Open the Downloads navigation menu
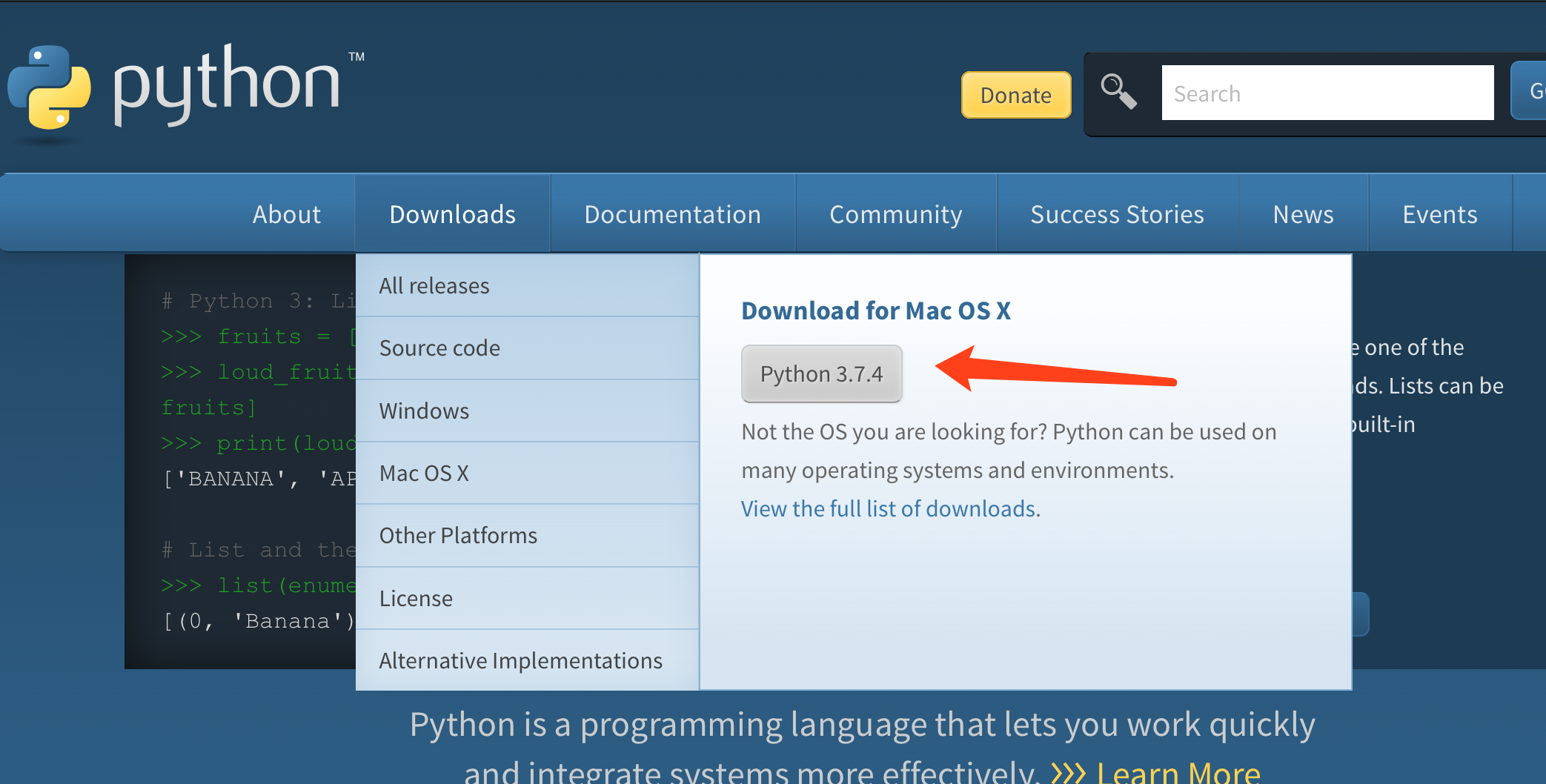Image resolution: width=1546 pixels, height=784 pixels. coord(452,214)
